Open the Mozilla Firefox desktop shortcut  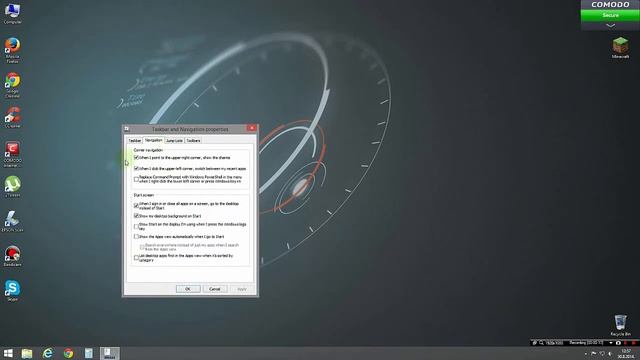pyautogui.click(x=12, y=50)
